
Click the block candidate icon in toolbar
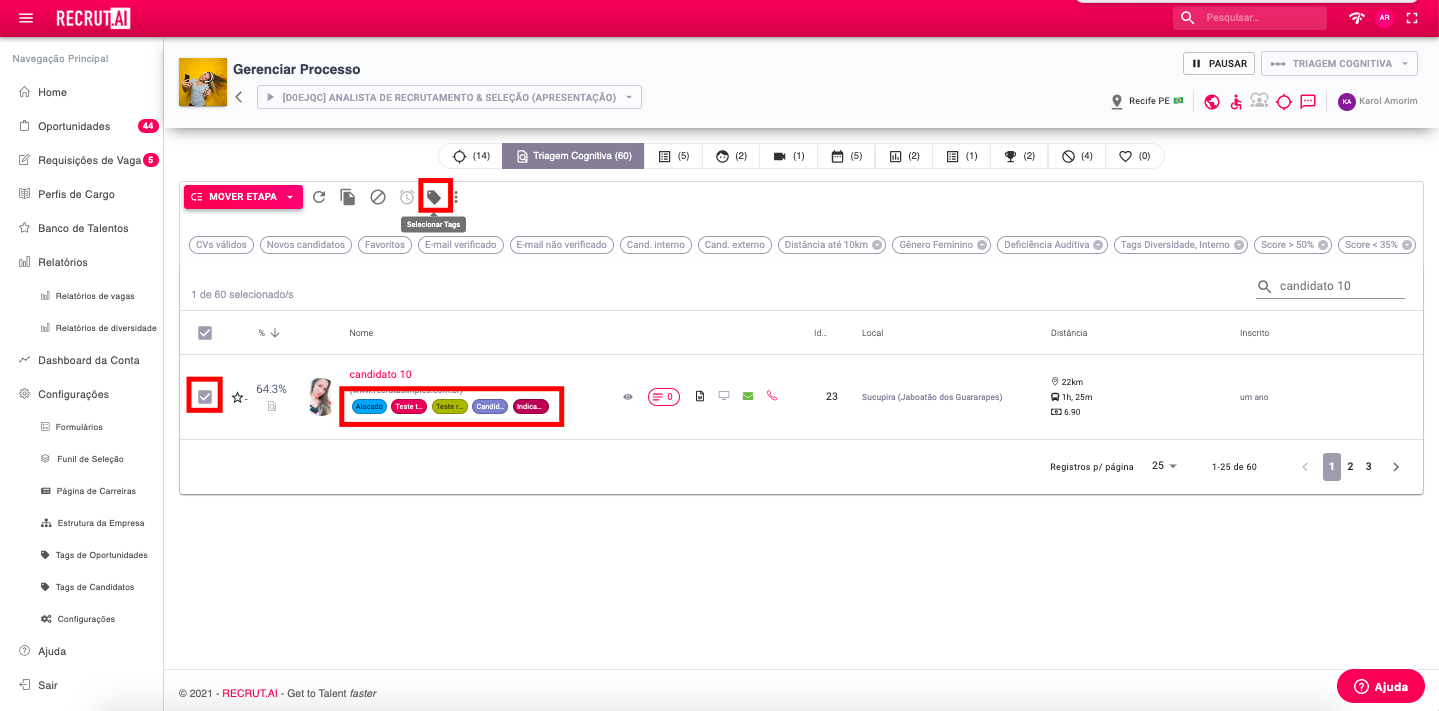pyautogui.click(x=378, y=197)
